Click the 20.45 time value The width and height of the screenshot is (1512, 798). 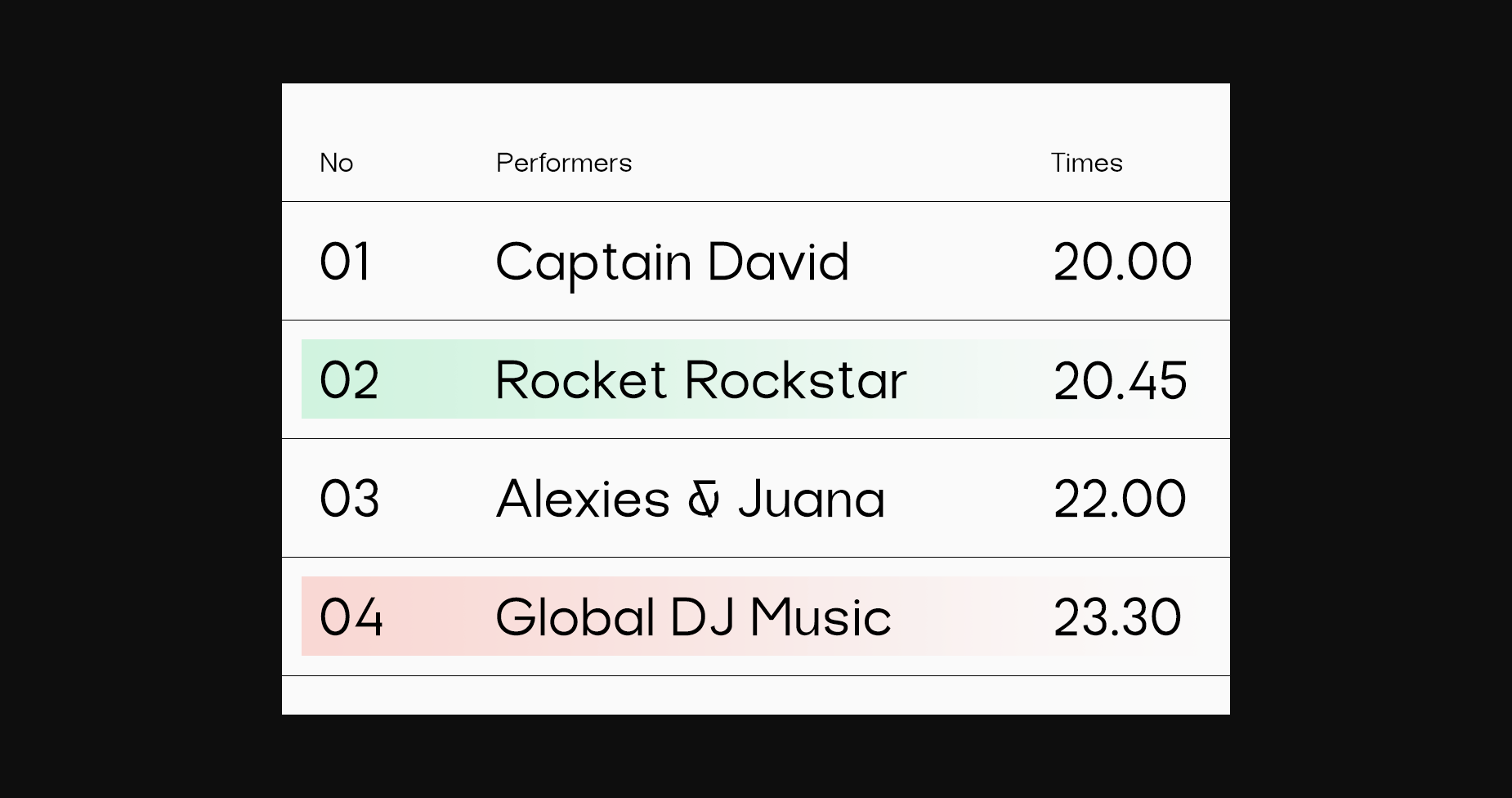coord(1121,380)
